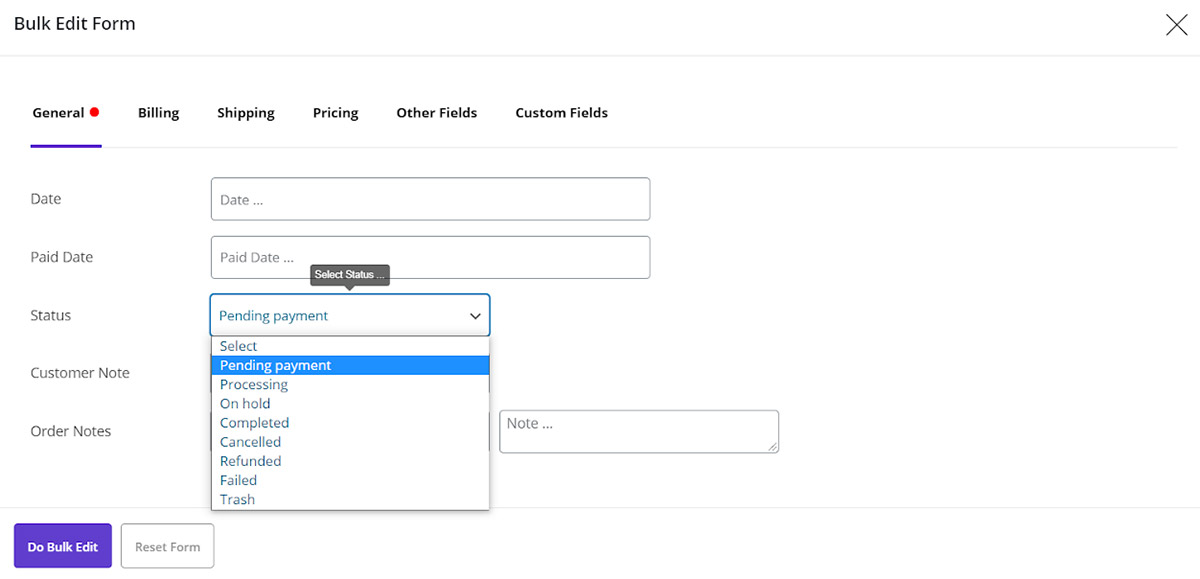Click the Paid Date input field
Image resolution: width=1200 pixels, height=579 pixels.
(x=430, y=257)
